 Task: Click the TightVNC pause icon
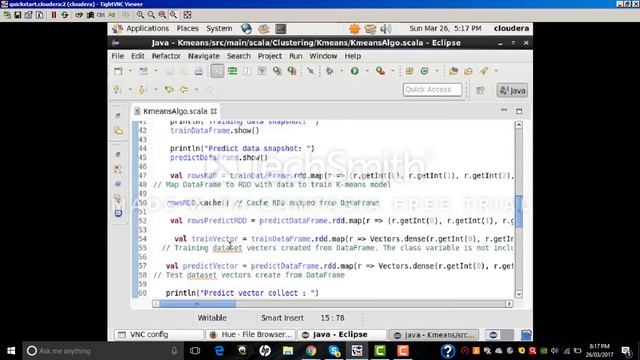53,15
